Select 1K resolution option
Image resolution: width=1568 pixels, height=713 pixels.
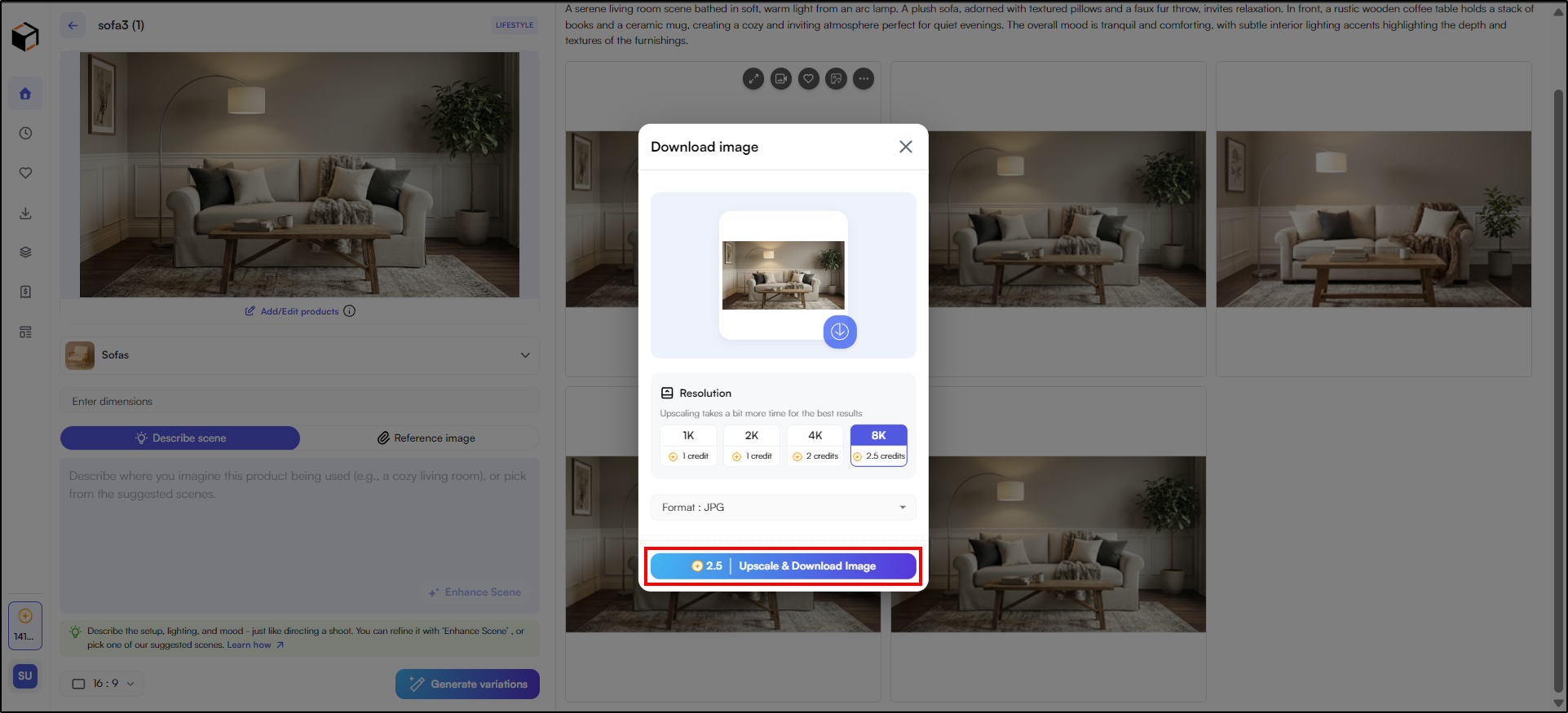pos(688,445)
